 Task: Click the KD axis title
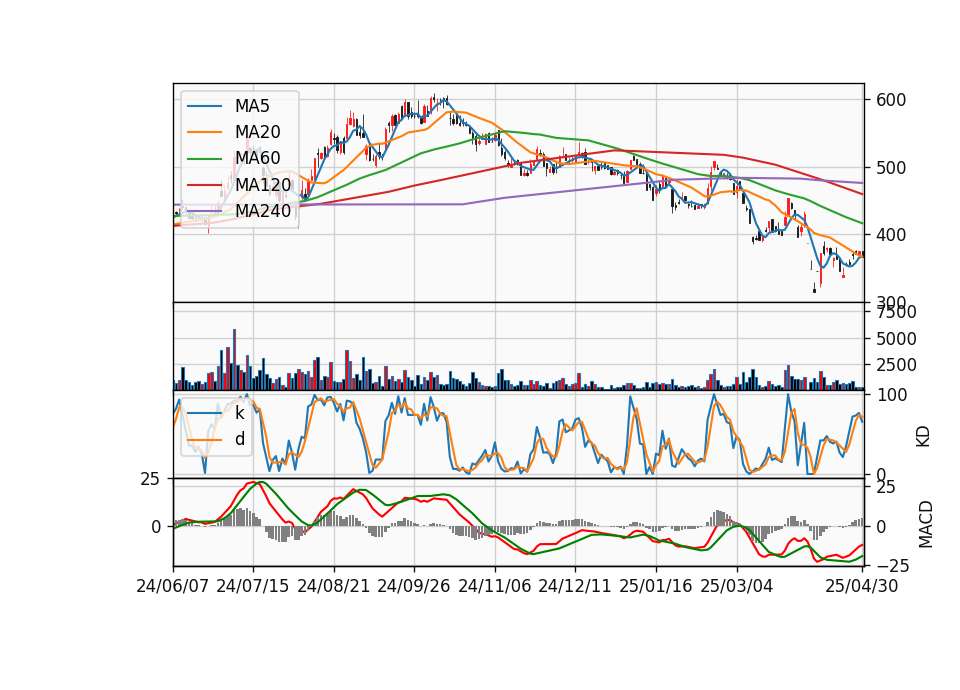923,436
